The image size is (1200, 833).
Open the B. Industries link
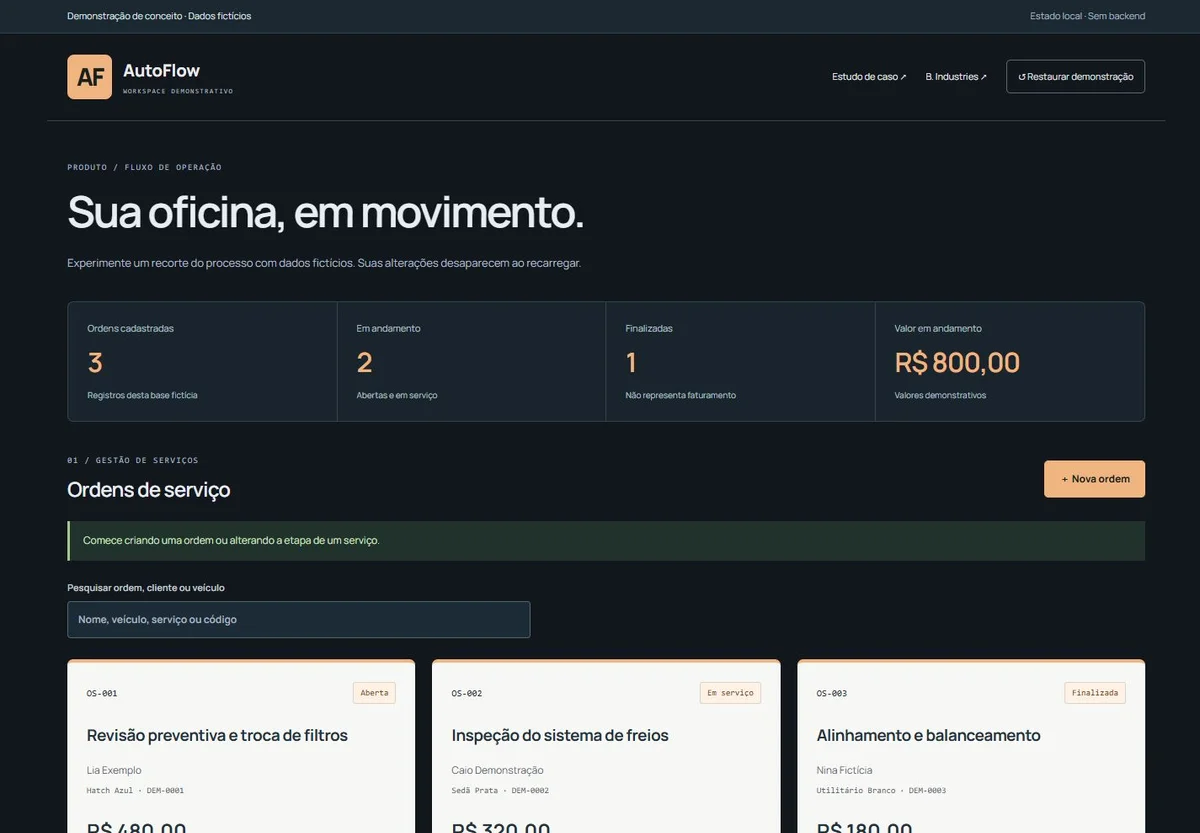[x=956, y=77]
